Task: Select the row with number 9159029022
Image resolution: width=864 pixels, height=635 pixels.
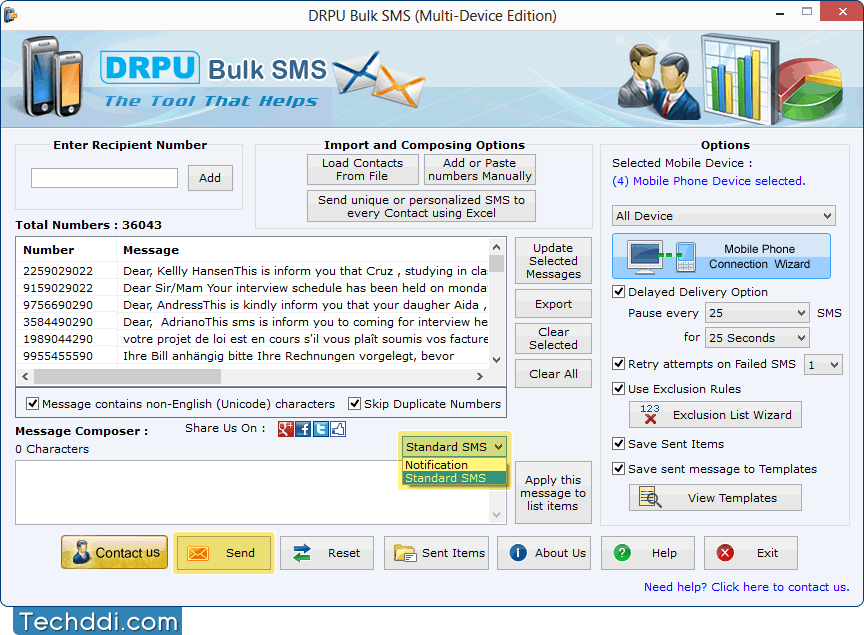Action: (x=252, y=288)
